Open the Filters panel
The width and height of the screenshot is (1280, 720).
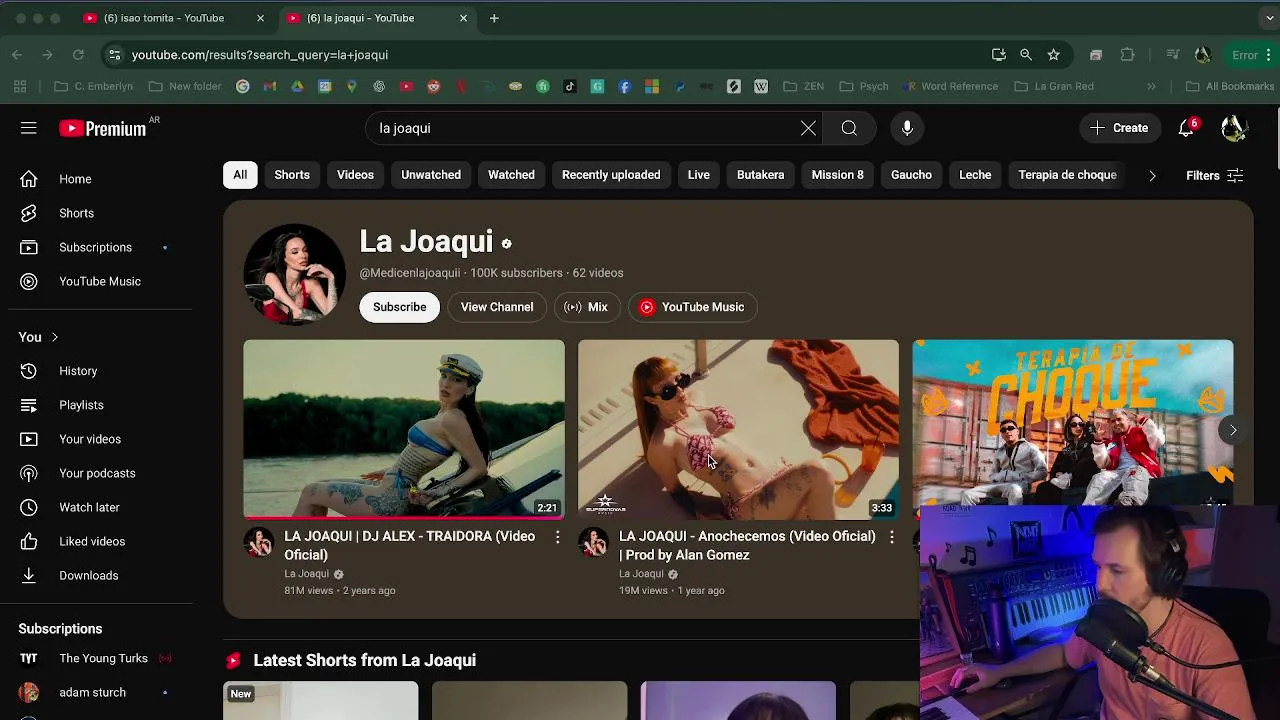coord(1214,176)
